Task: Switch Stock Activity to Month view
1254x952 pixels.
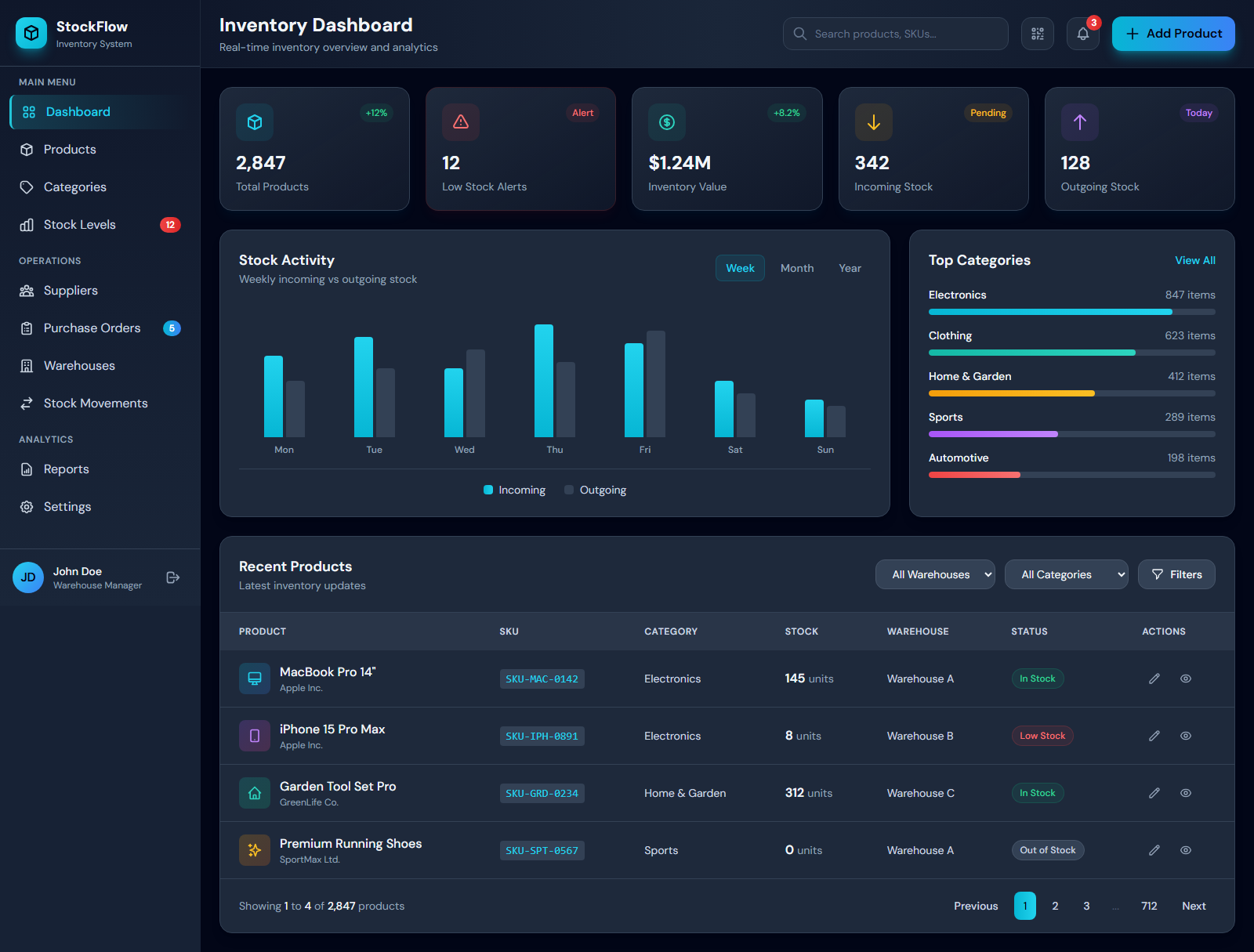Action: pos(796,268)
